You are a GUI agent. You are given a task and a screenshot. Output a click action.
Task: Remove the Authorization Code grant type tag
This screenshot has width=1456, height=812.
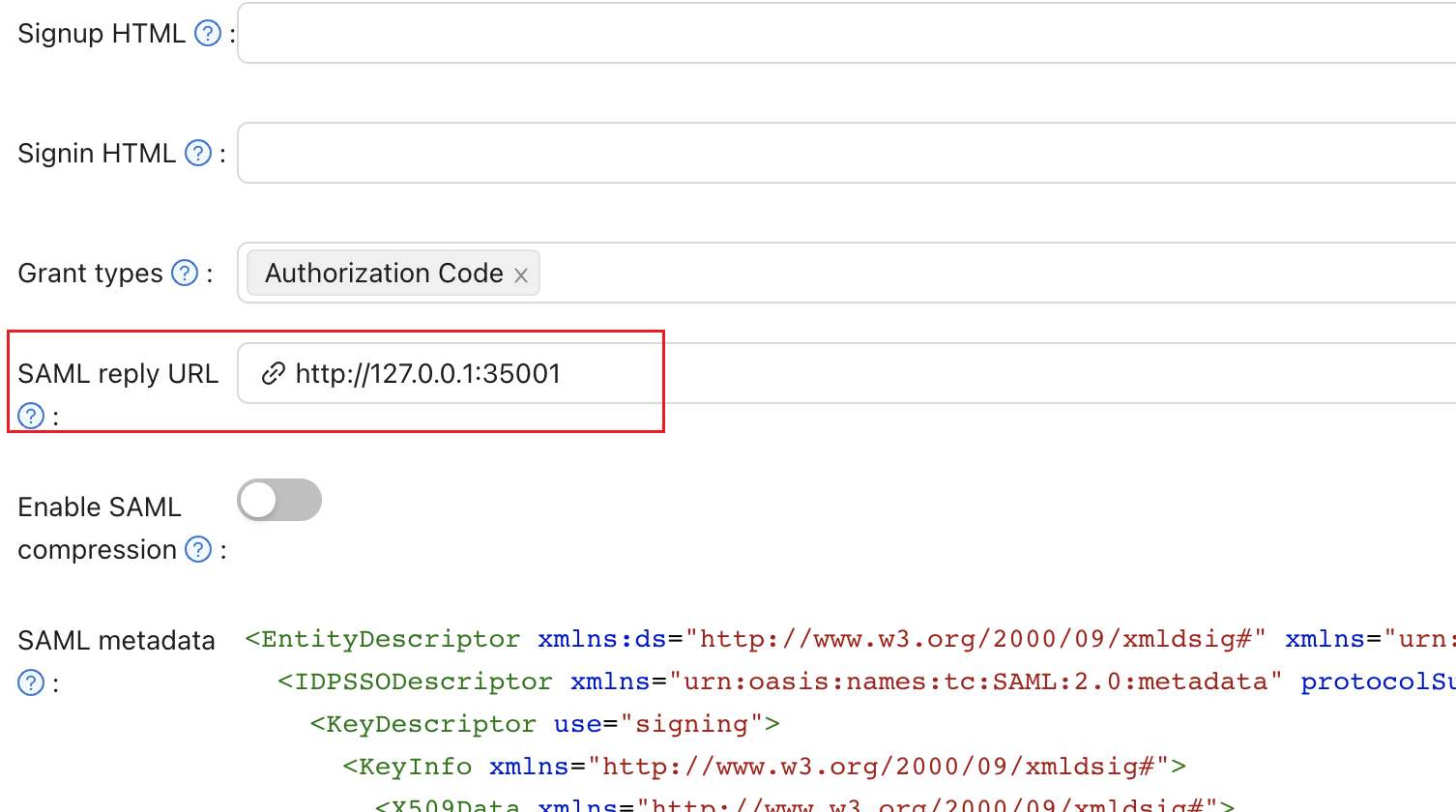(x=521, y=275)
